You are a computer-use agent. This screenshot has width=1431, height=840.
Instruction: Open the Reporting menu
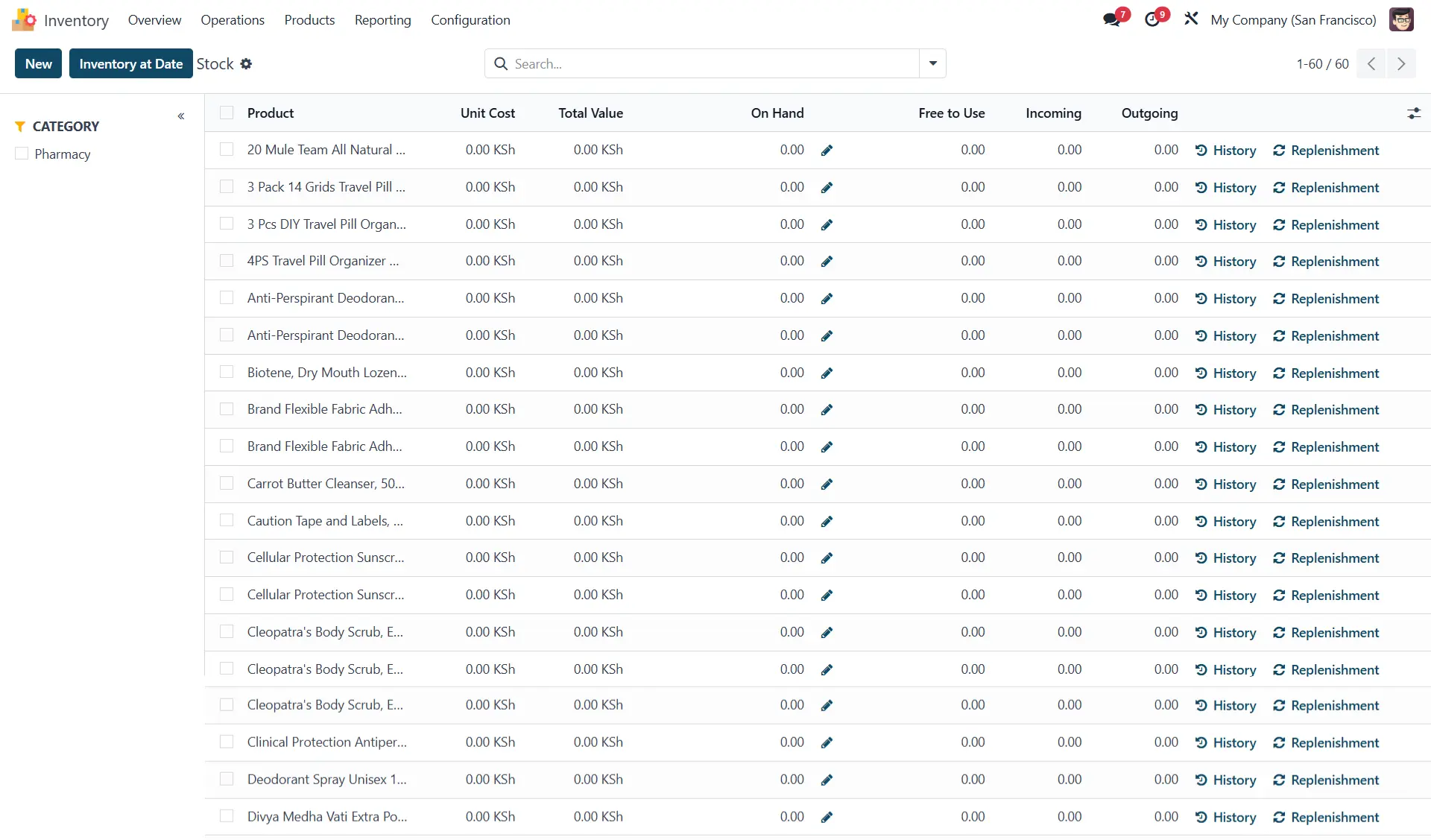(x=382, y=20)
